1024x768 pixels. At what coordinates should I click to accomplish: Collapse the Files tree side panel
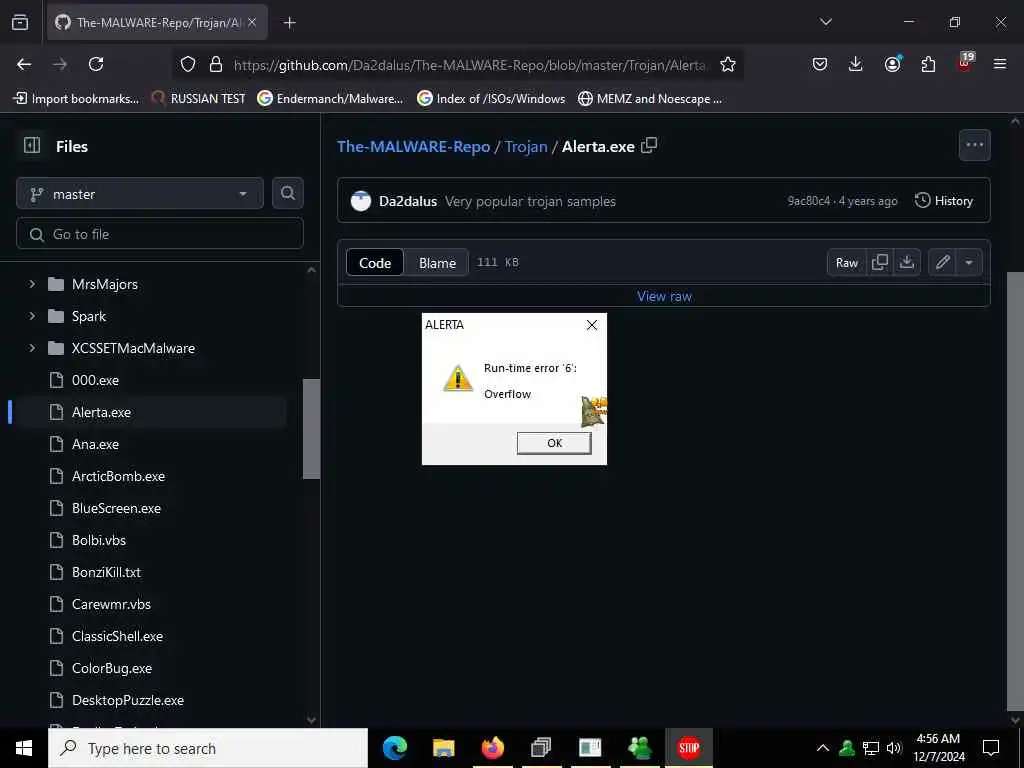click(31, 145)
